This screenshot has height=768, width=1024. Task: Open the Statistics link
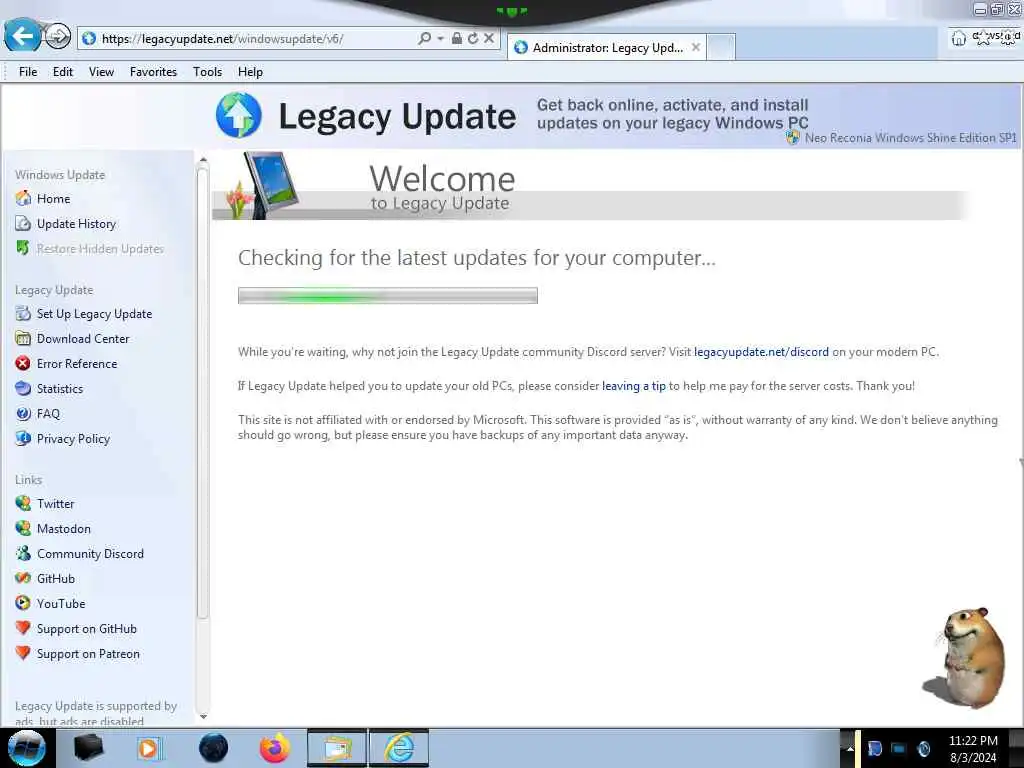(x=60, y=389)
